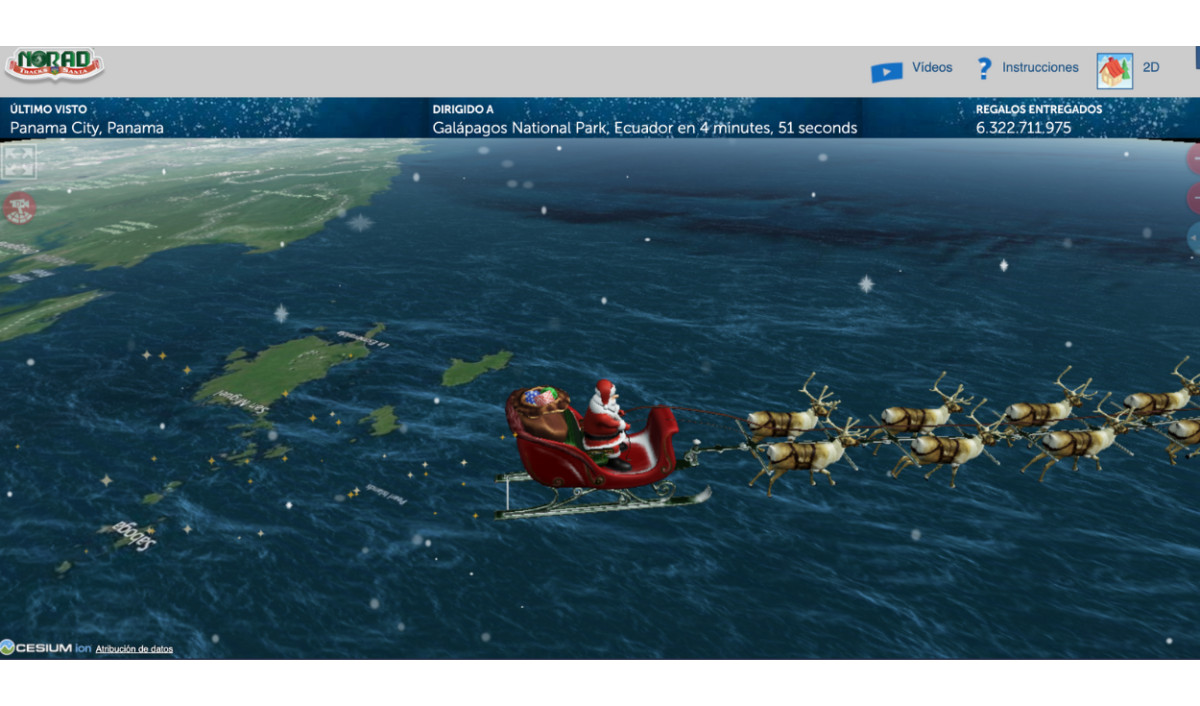Click the blue Videos play icon
Viewport: 1200px width, 706px height.
click(886, 71)
